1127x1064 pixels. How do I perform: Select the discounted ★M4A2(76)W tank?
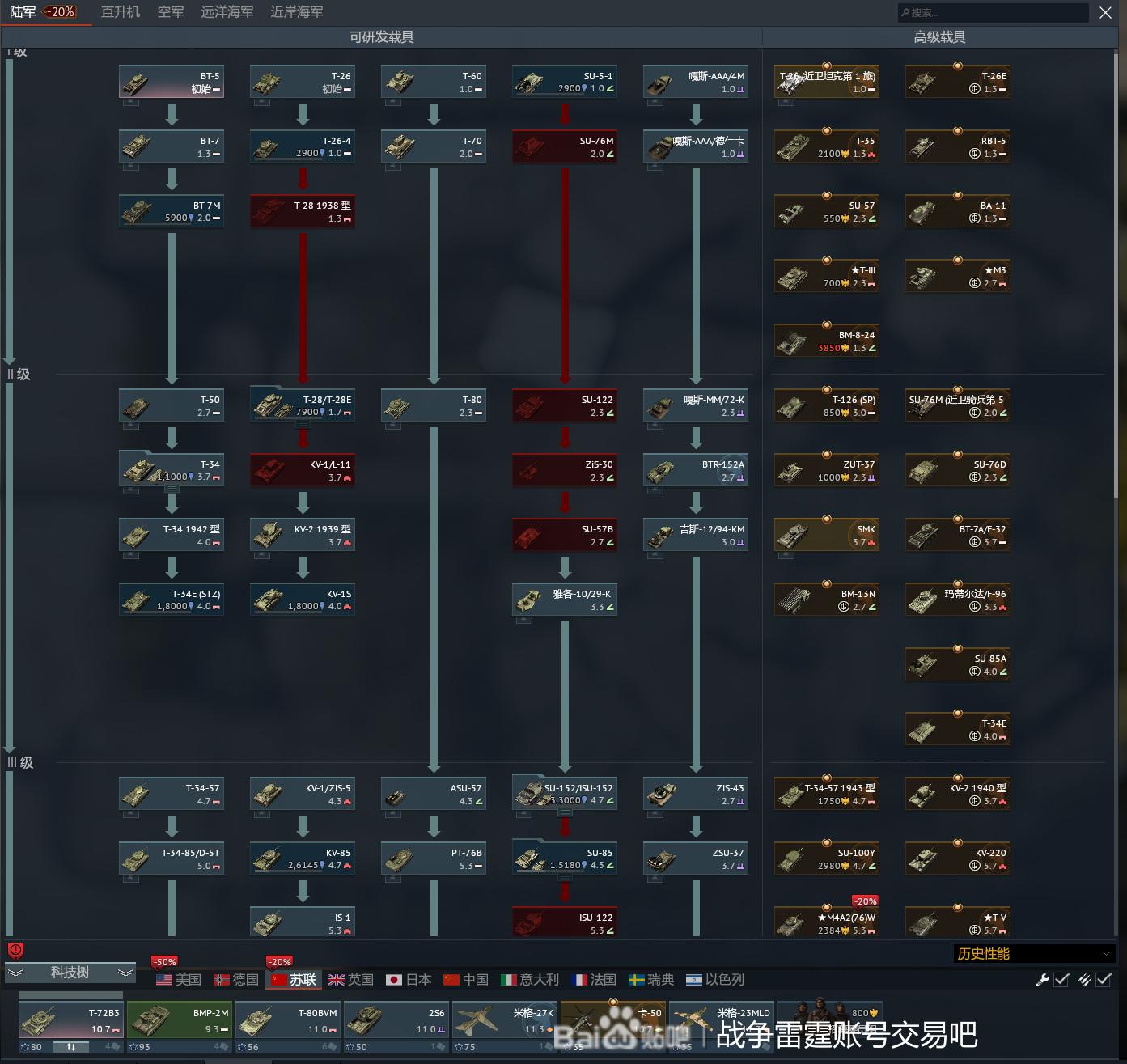[827, 923]
